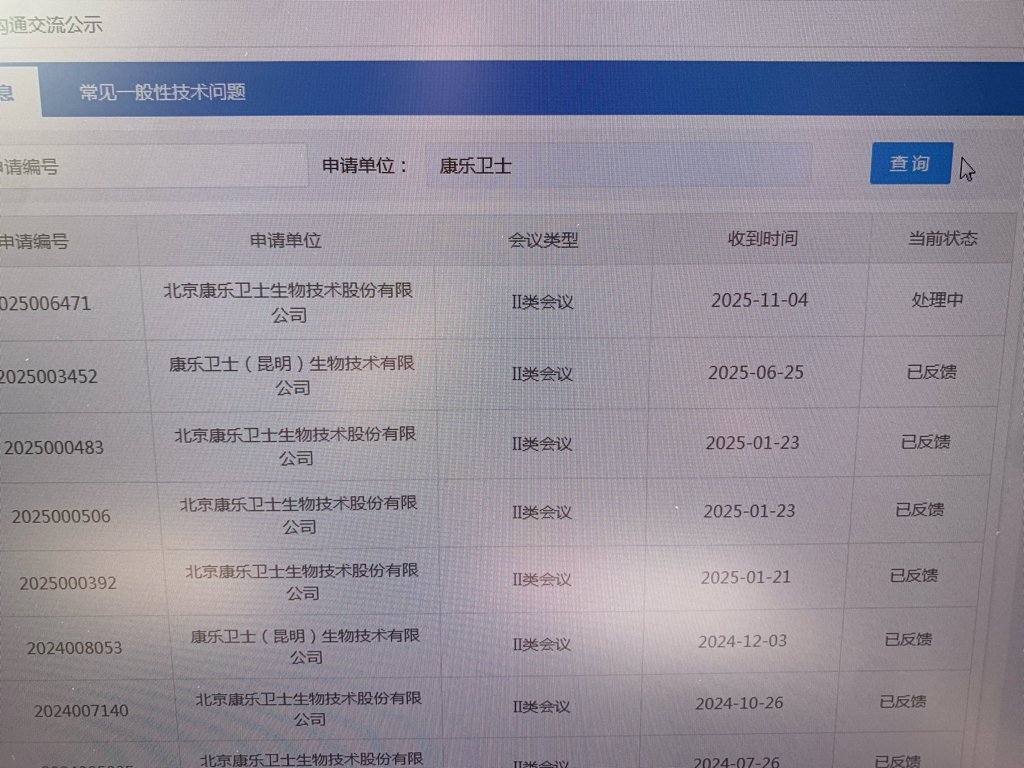Select the 收到时间 column header

click(x=763, y=238)
